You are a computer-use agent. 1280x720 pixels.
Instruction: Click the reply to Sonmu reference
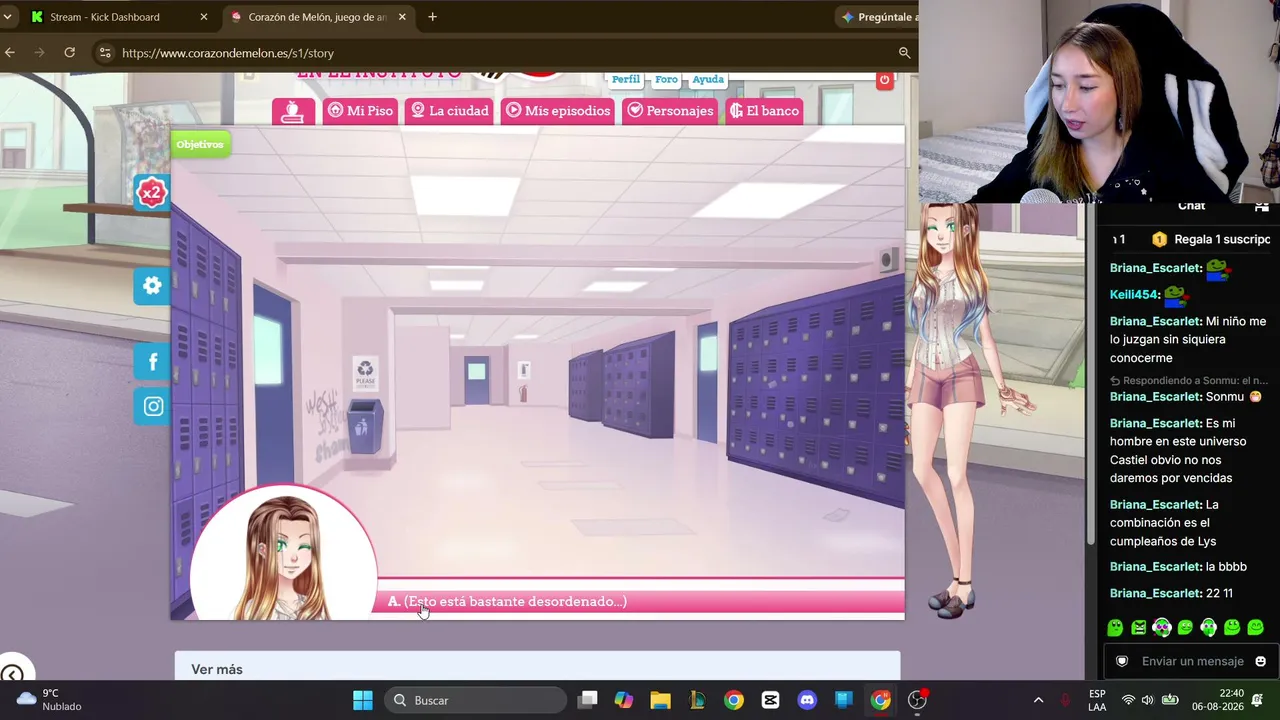click(x=1189, y=381)
